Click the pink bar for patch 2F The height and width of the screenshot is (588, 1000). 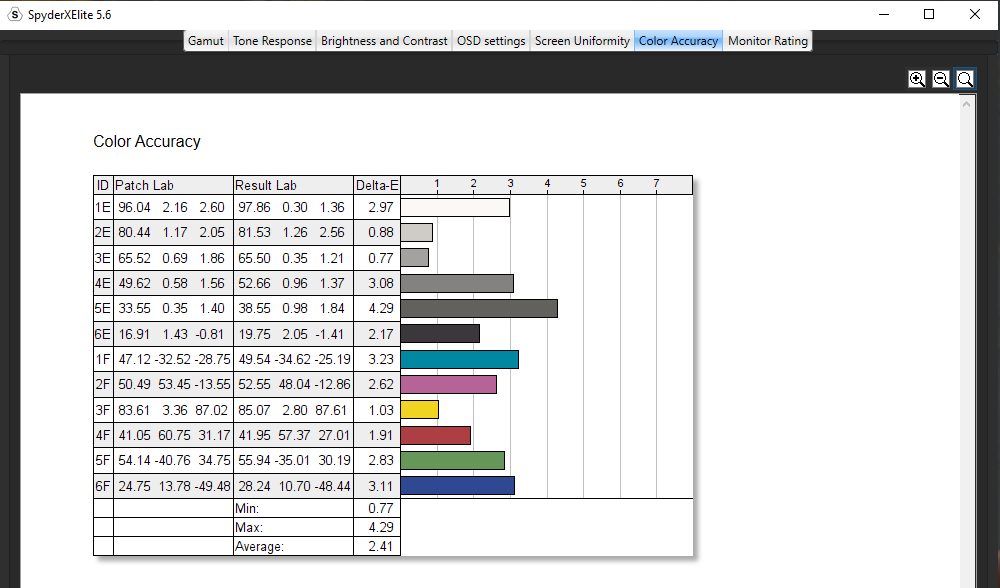coord(449,384)
